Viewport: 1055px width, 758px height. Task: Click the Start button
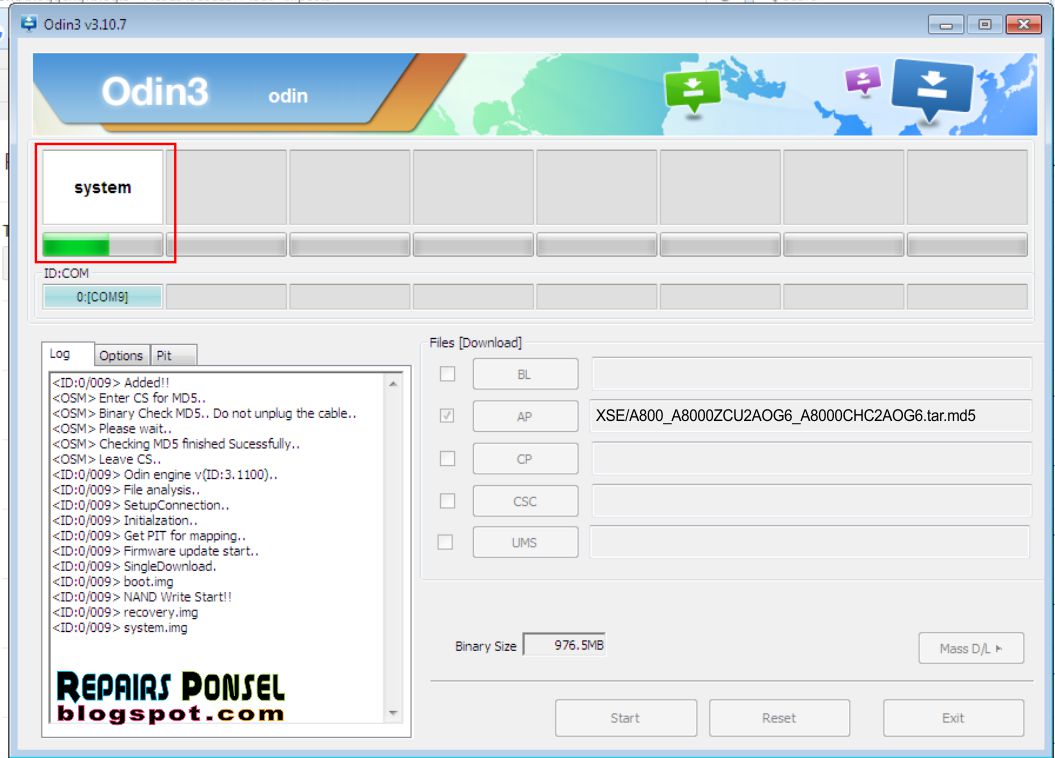[x=626, y=718]
